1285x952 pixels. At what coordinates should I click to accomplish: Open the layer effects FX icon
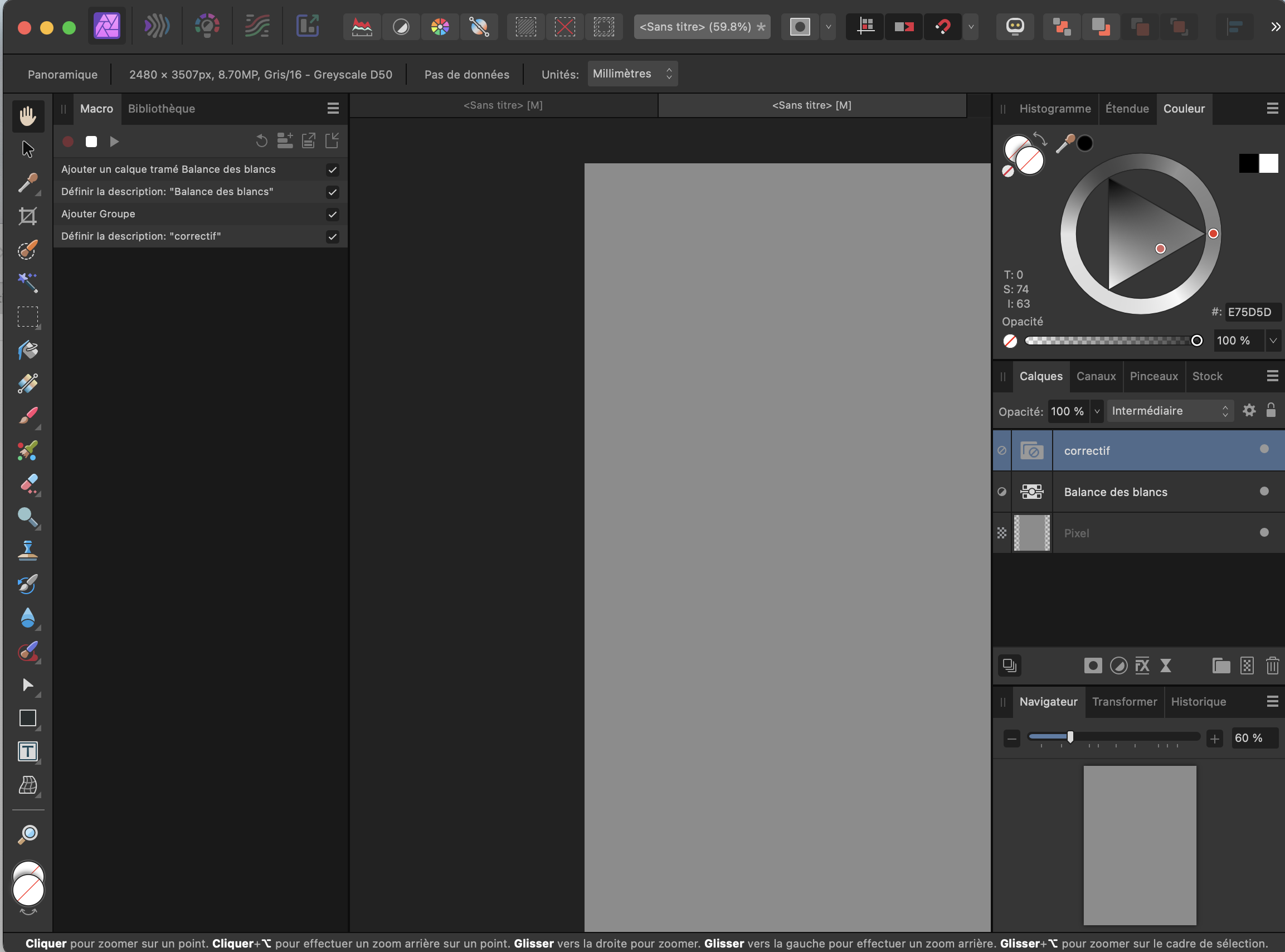(1142, 666)
